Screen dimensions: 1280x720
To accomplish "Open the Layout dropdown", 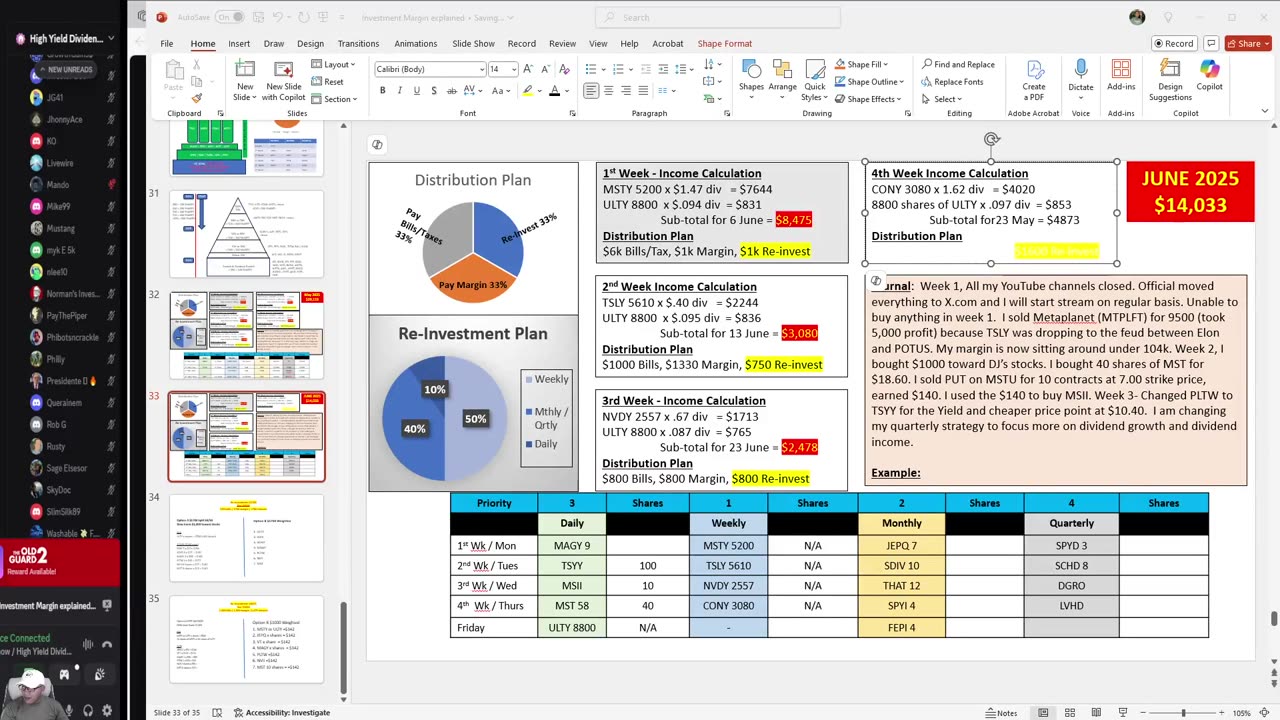I will 333,65.
